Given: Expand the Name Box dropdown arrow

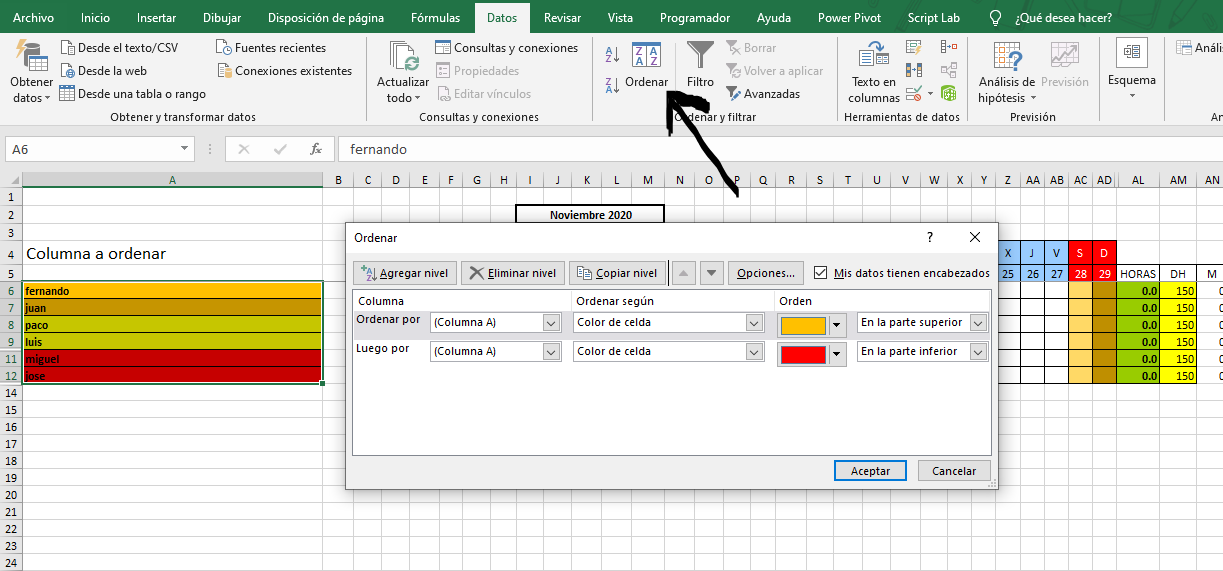Looking at the screenshot, I should pos(185,149).
